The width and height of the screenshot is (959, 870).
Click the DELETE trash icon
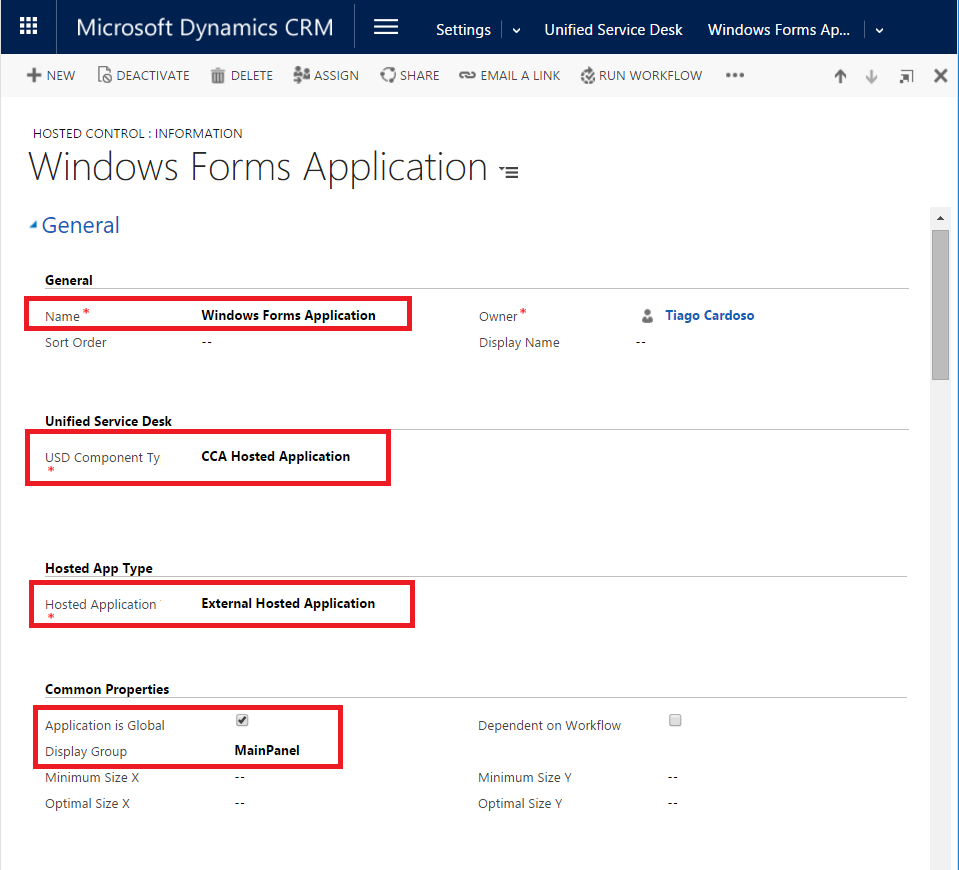coord(218,76)
